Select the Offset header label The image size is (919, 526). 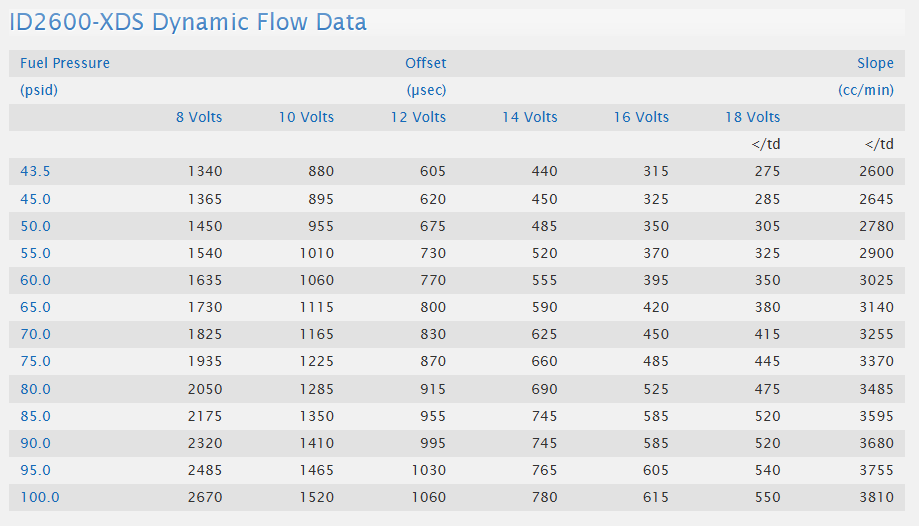coord(425,63)
